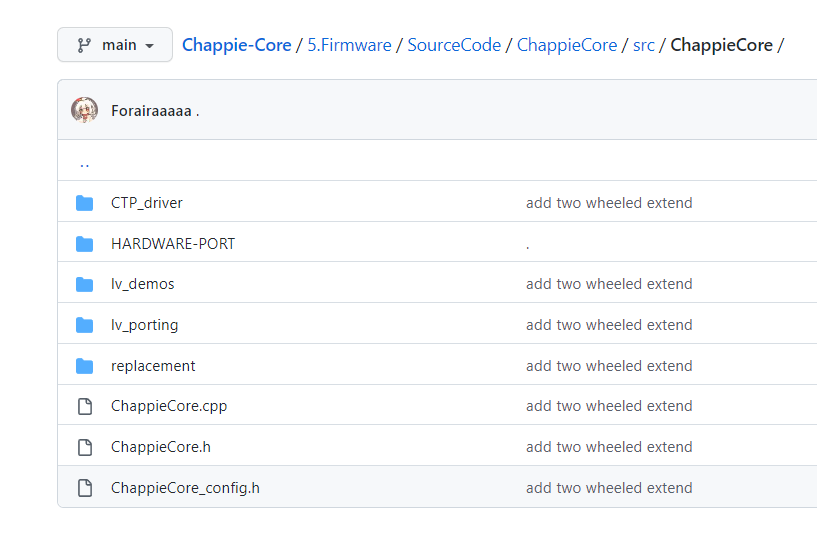Image resolution: width=817 pixels, height=537 pixels.
Task: Click the ChappieCore.cpp file icon
Action: [x=85, y=406]
